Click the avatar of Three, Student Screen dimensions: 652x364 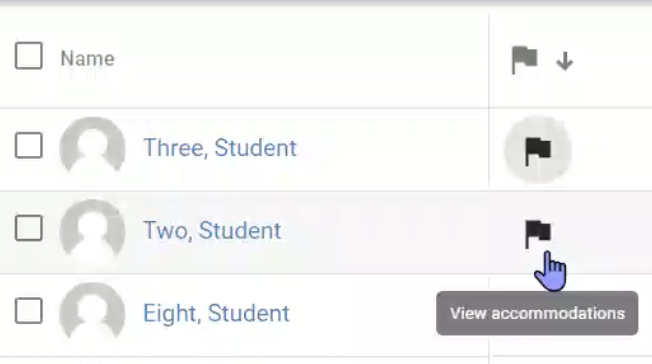coord(92,146)
